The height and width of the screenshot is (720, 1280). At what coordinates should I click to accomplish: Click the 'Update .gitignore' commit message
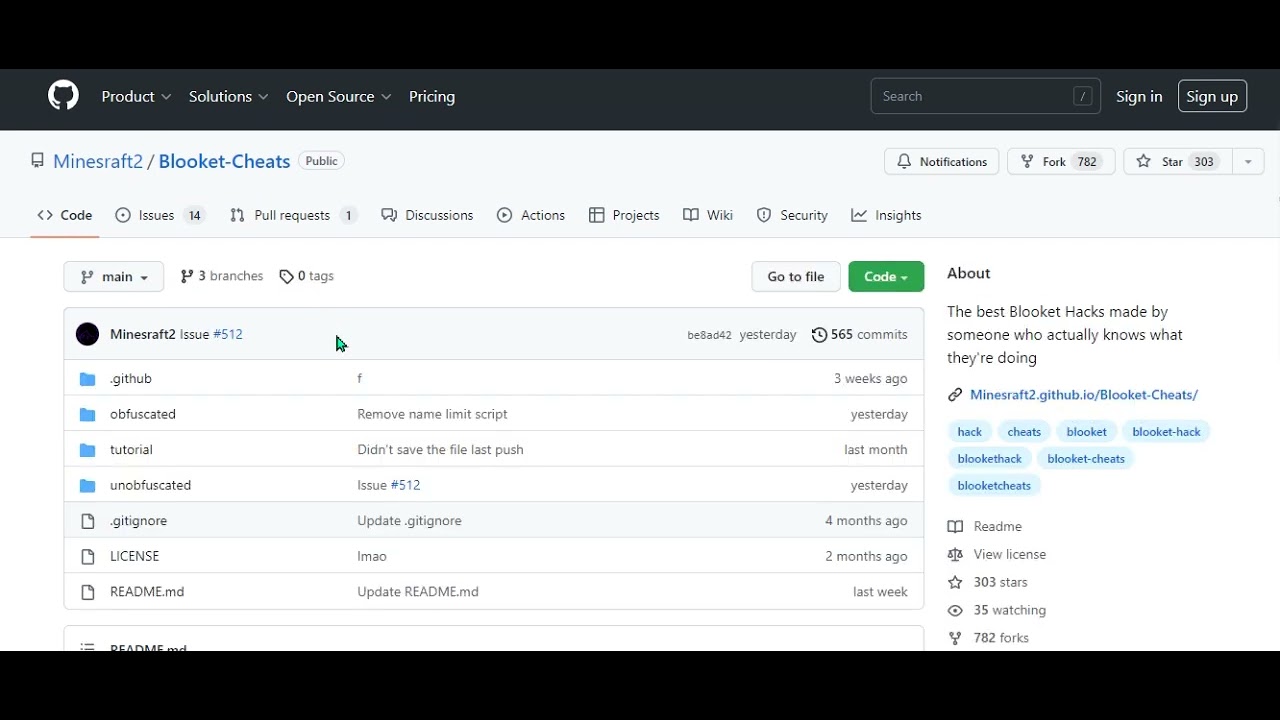tap(409, 521)
